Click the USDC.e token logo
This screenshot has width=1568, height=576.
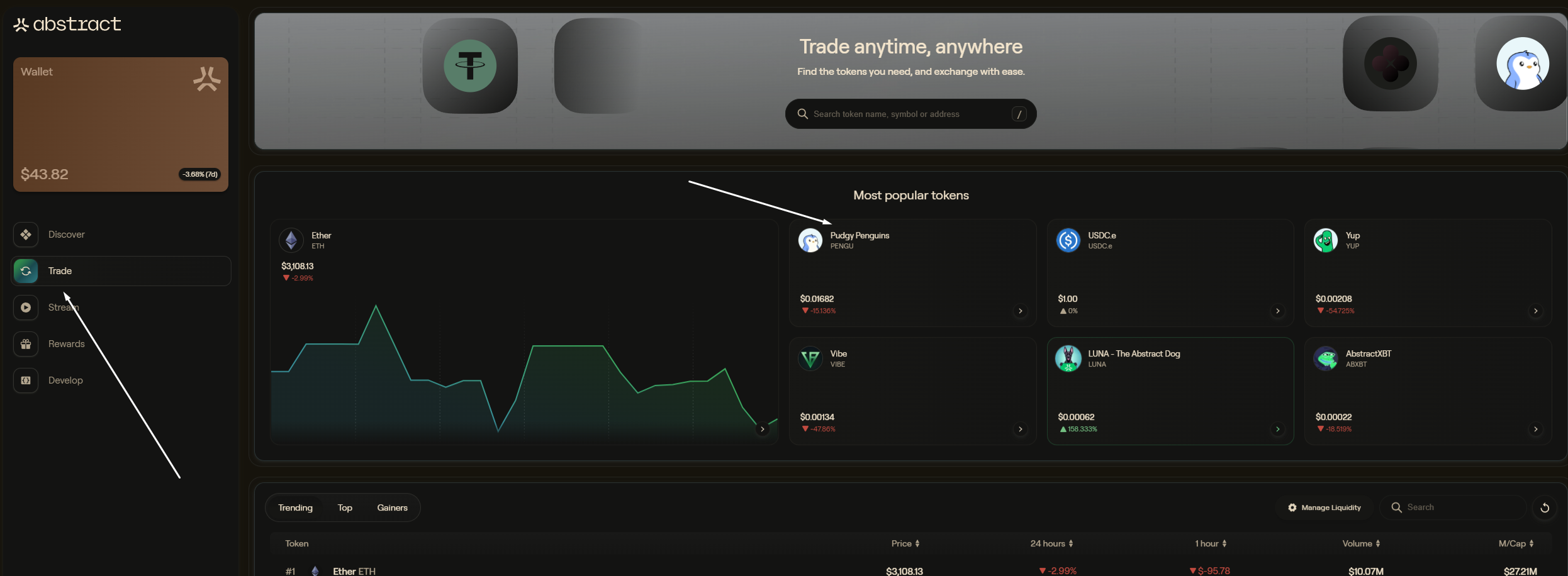pyautogui.click(x=1068, y=240)
